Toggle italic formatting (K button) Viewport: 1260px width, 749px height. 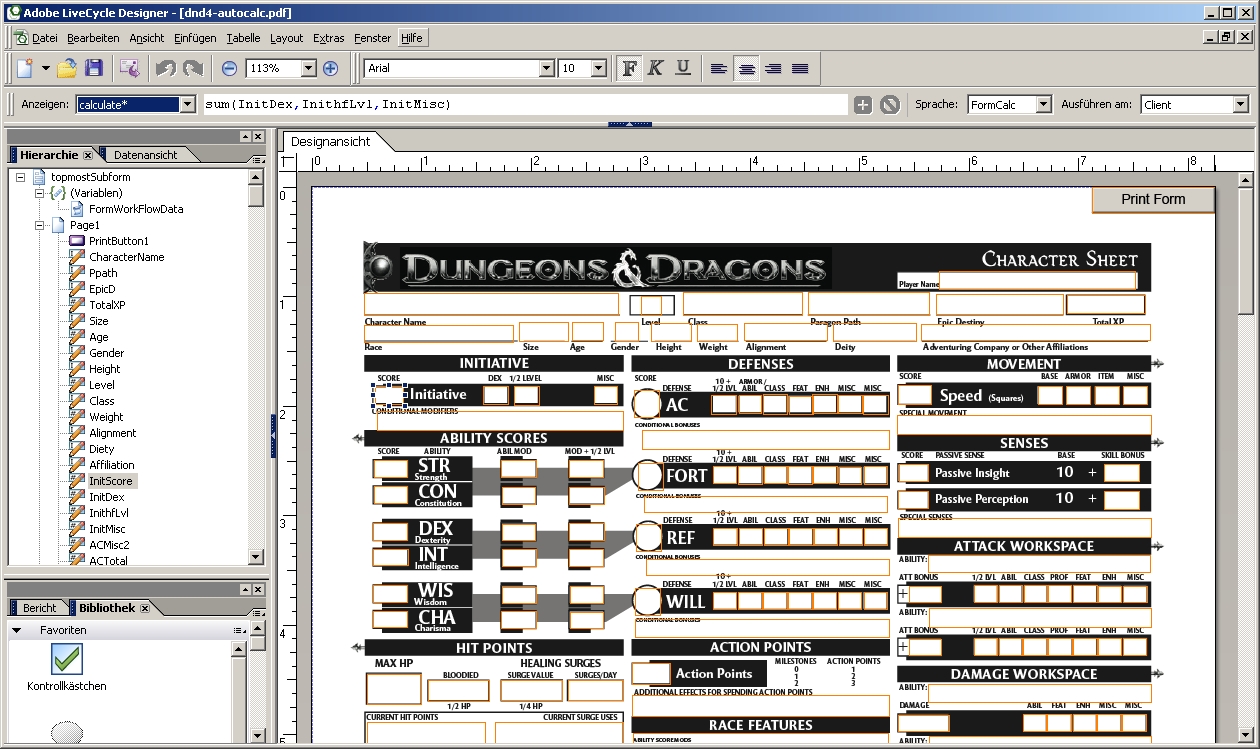656,69
